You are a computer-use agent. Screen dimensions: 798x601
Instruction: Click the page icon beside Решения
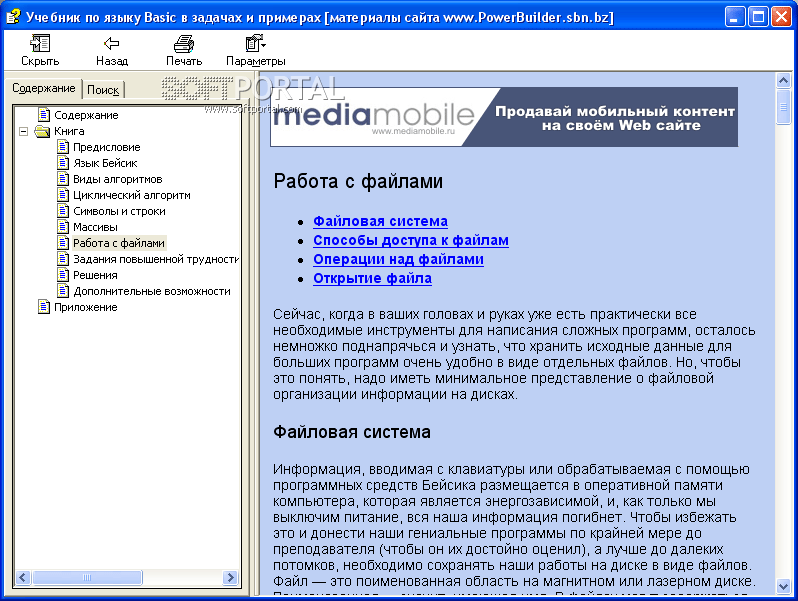coord(63,275)
